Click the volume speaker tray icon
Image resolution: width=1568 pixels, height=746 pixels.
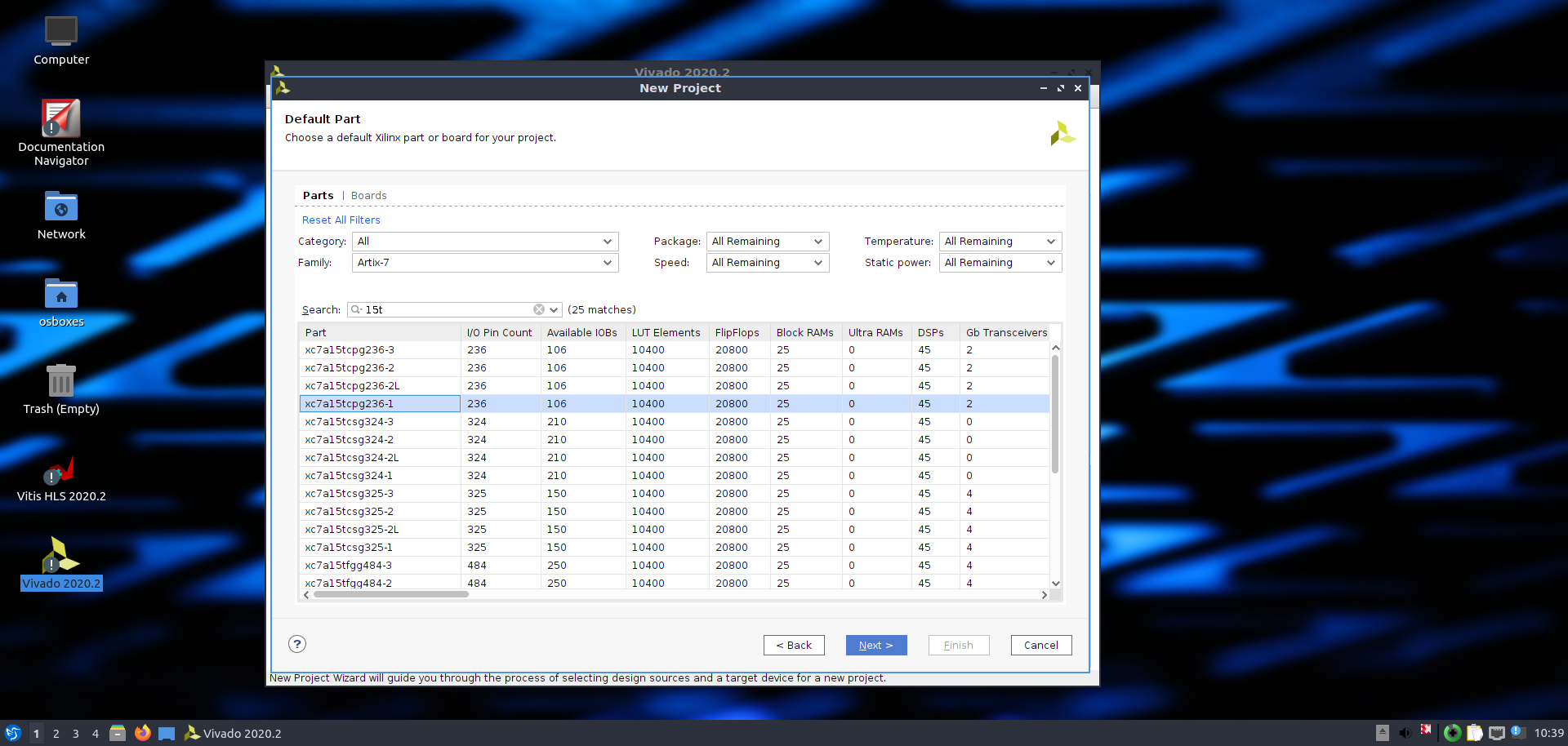click(x=1405, y=733)
